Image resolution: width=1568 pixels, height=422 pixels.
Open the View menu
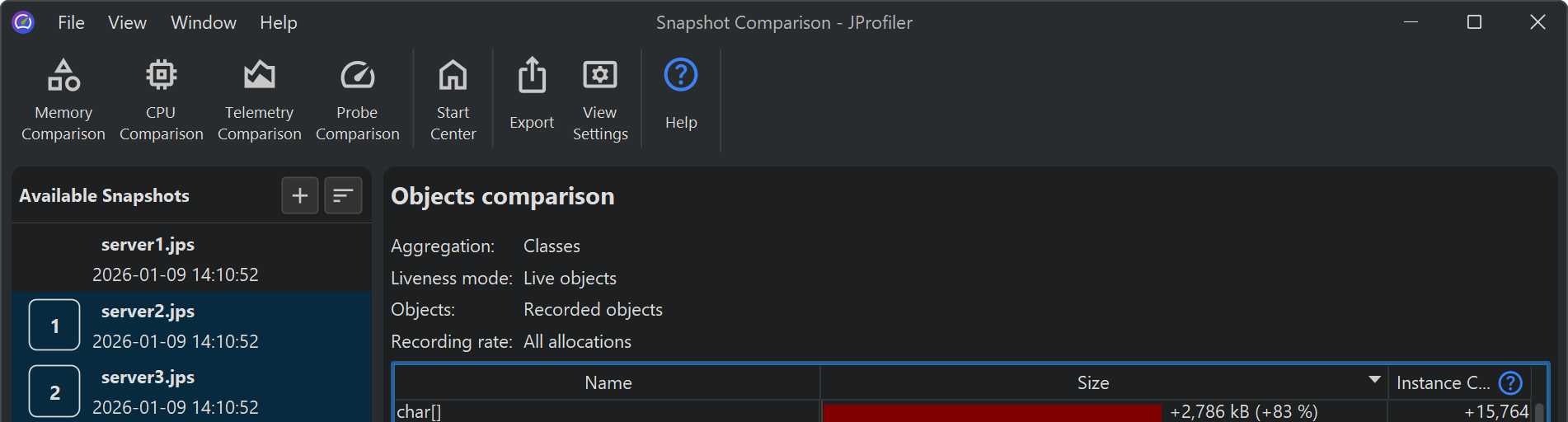pos(127,23)
